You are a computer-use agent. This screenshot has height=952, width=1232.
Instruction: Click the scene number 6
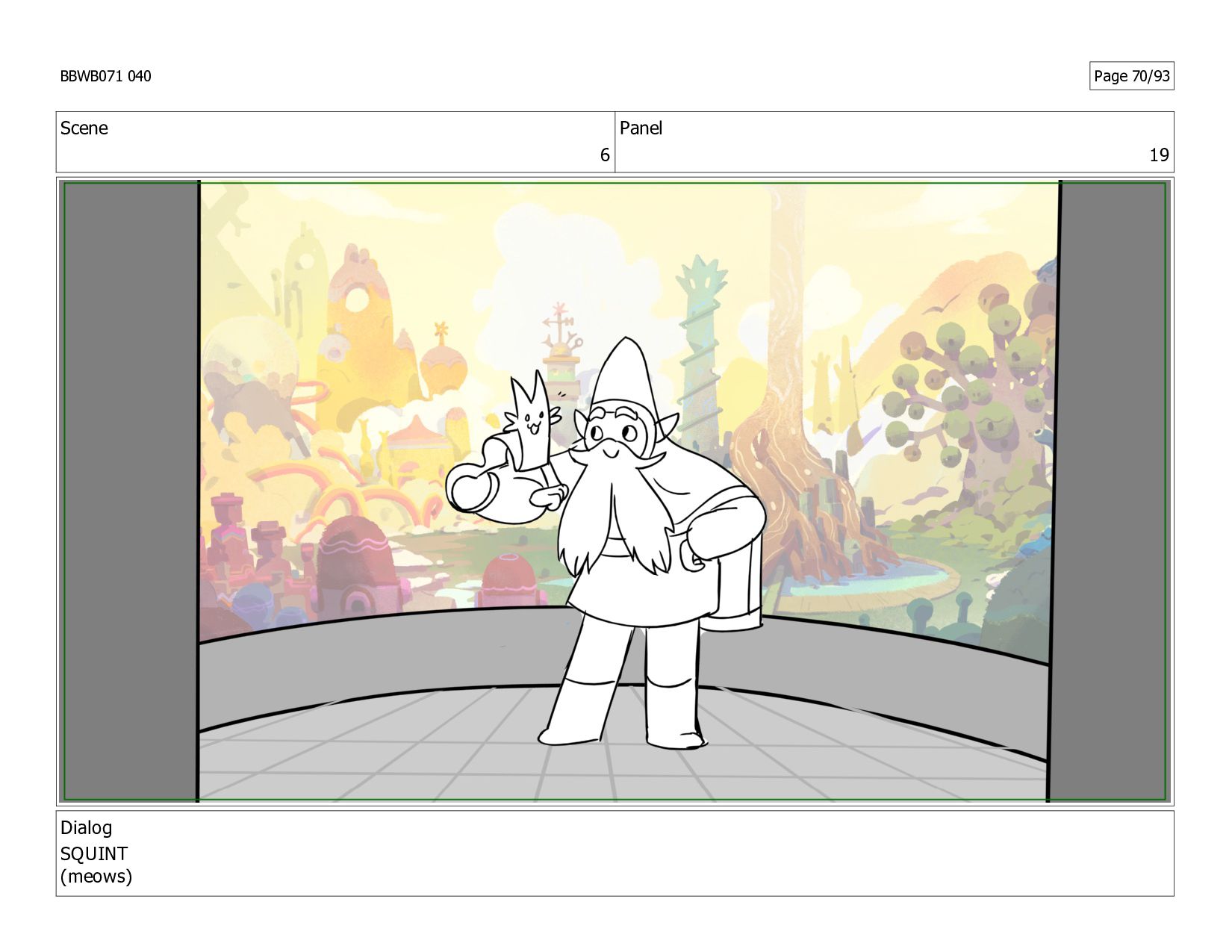click(x=605, y=155)
